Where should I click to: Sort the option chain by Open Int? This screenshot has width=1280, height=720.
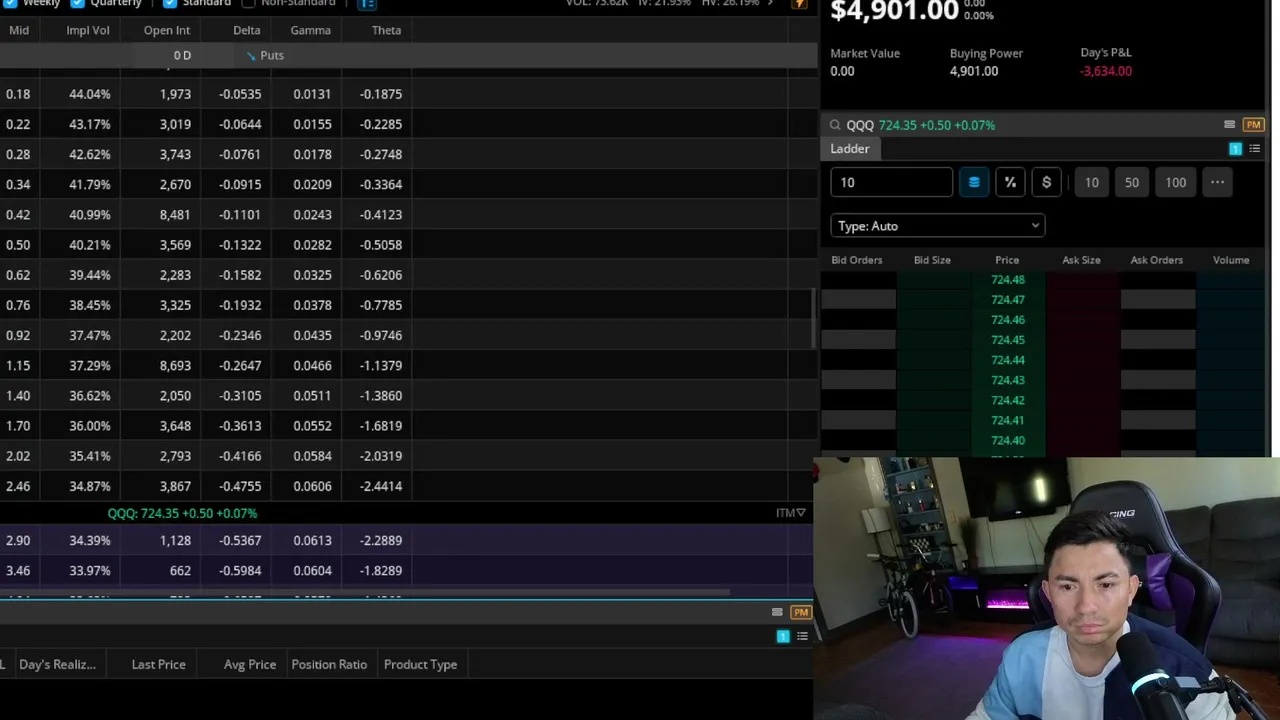(167, 30)
